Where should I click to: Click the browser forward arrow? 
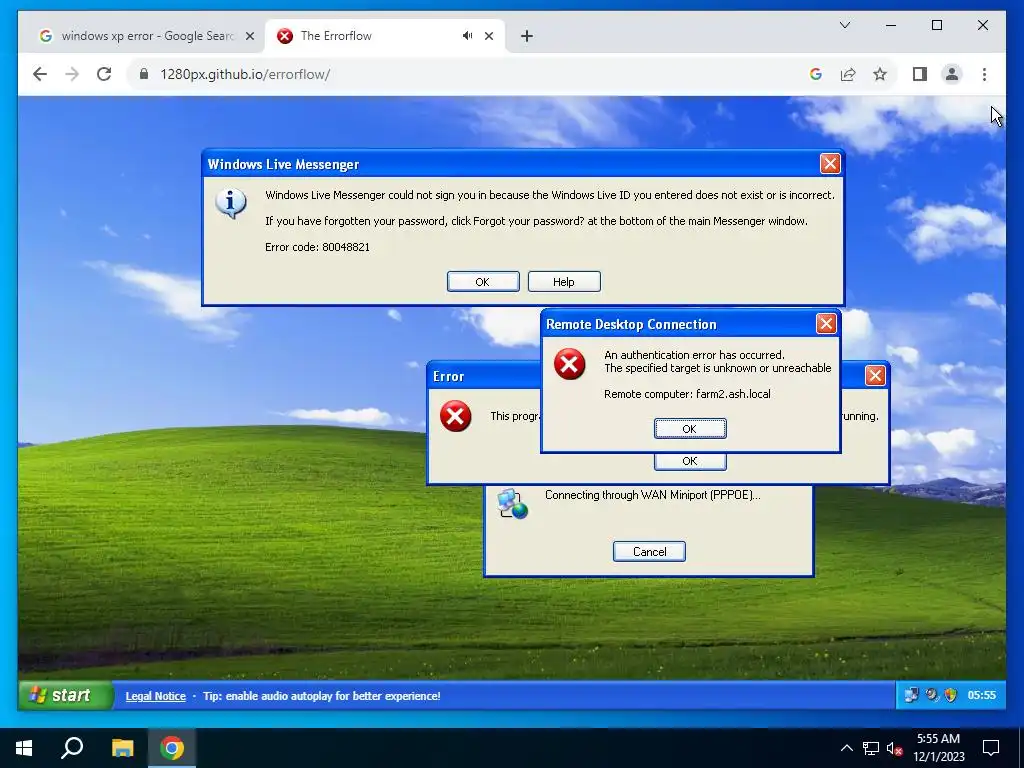72,74
